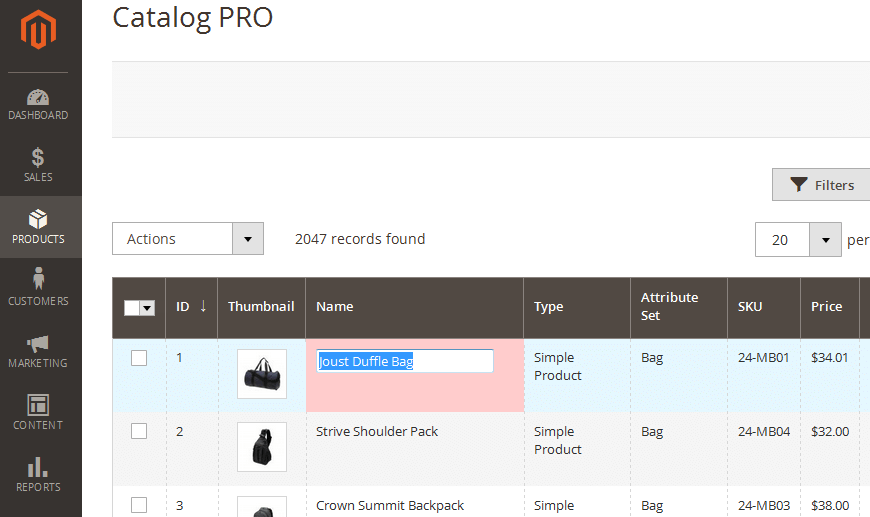Viewport: 870px width, 517px height.
Task: Check the box for Strive Shoulder Pack
Action: pyautogui.click(x=139, y=431)
